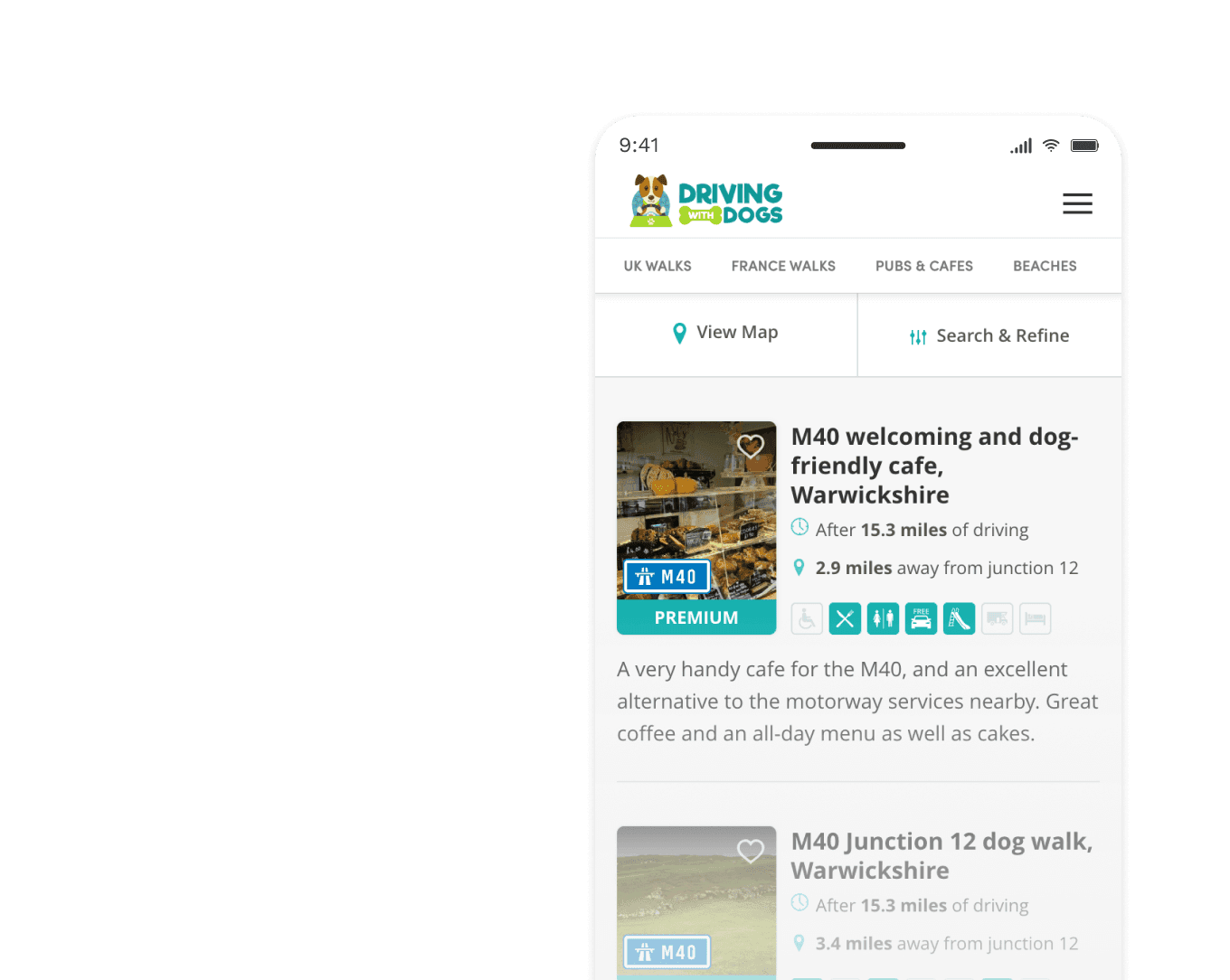Open the M40 welcoming dog-friendly cafe title
1230x980 pixels.
click(x=935, y=466)
